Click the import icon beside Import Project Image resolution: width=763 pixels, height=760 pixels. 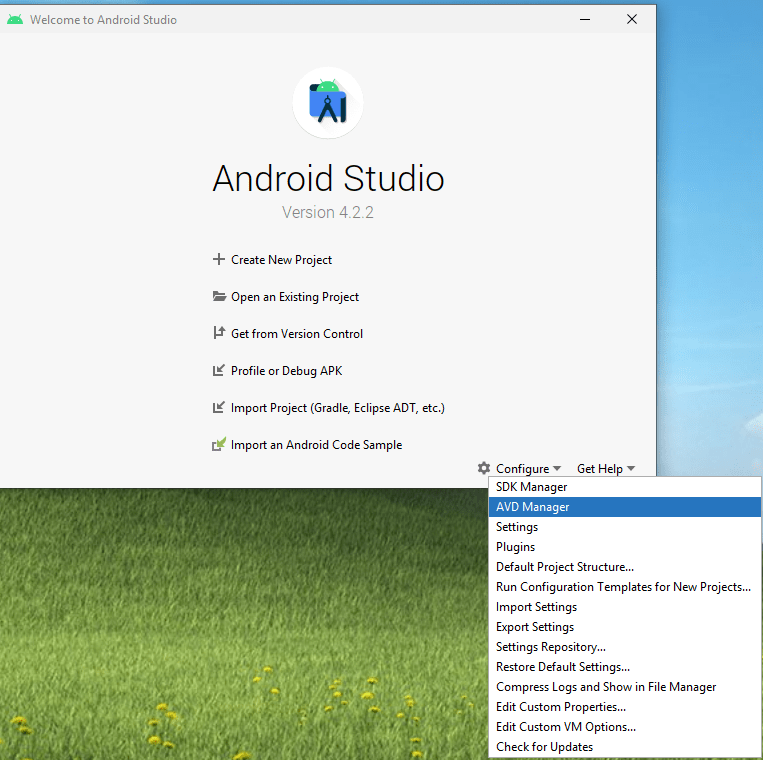pyautogui.click(x=218, y=407)
